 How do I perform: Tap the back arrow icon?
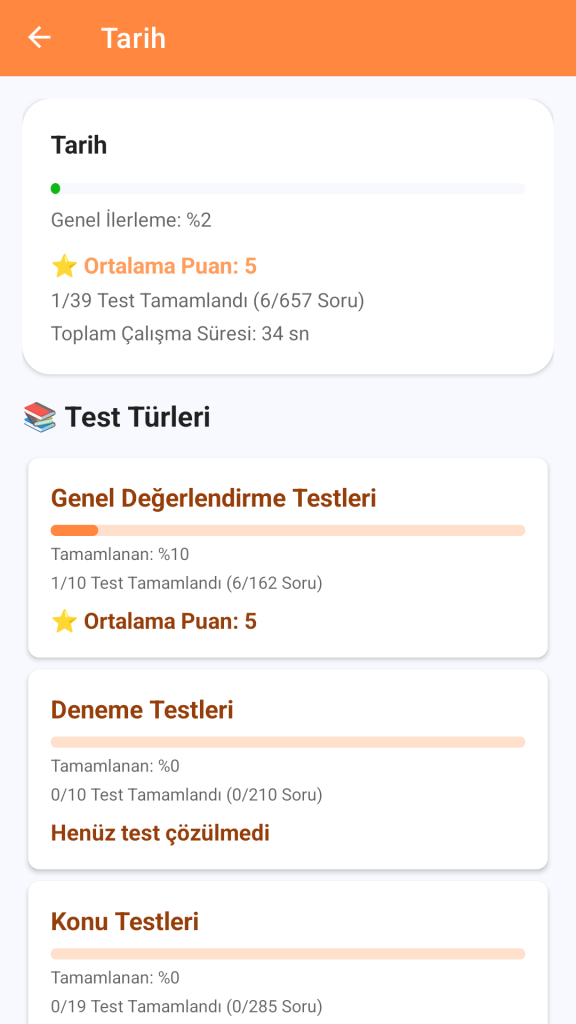(39, 38)
